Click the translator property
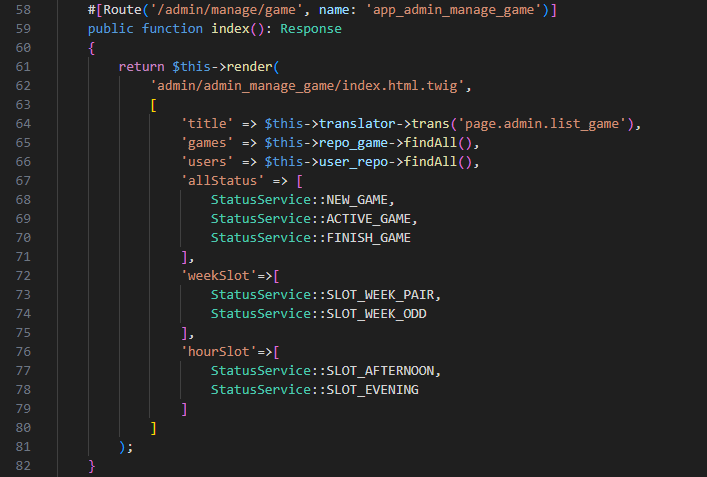 coord(357,124)
